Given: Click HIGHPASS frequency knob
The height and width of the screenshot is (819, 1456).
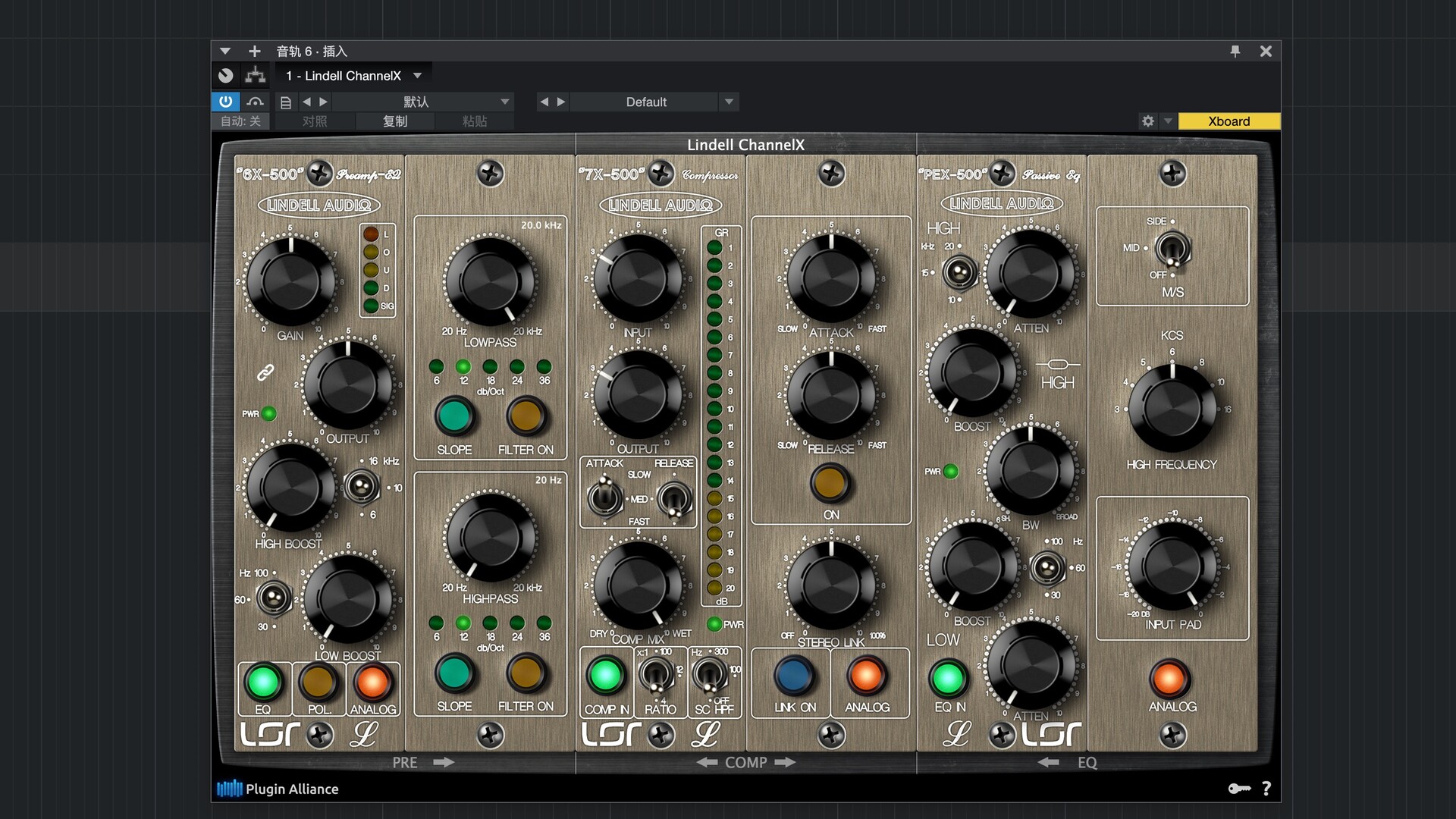Looking at the screenshot, I should (x=491, y=537).
